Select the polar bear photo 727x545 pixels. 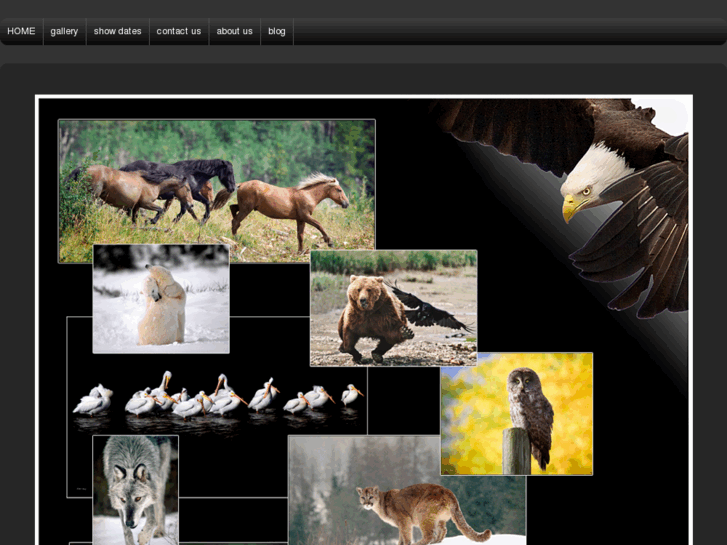160,300
